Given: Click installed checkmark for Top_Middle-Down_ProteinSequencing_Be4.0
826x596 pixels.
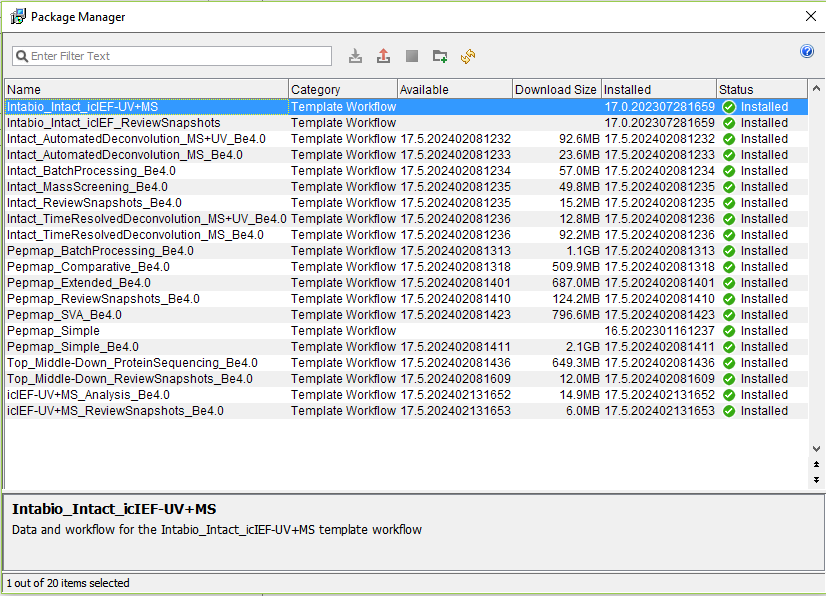Looking at the screenshot, I should pyautogui.click(x=729, y=363).
